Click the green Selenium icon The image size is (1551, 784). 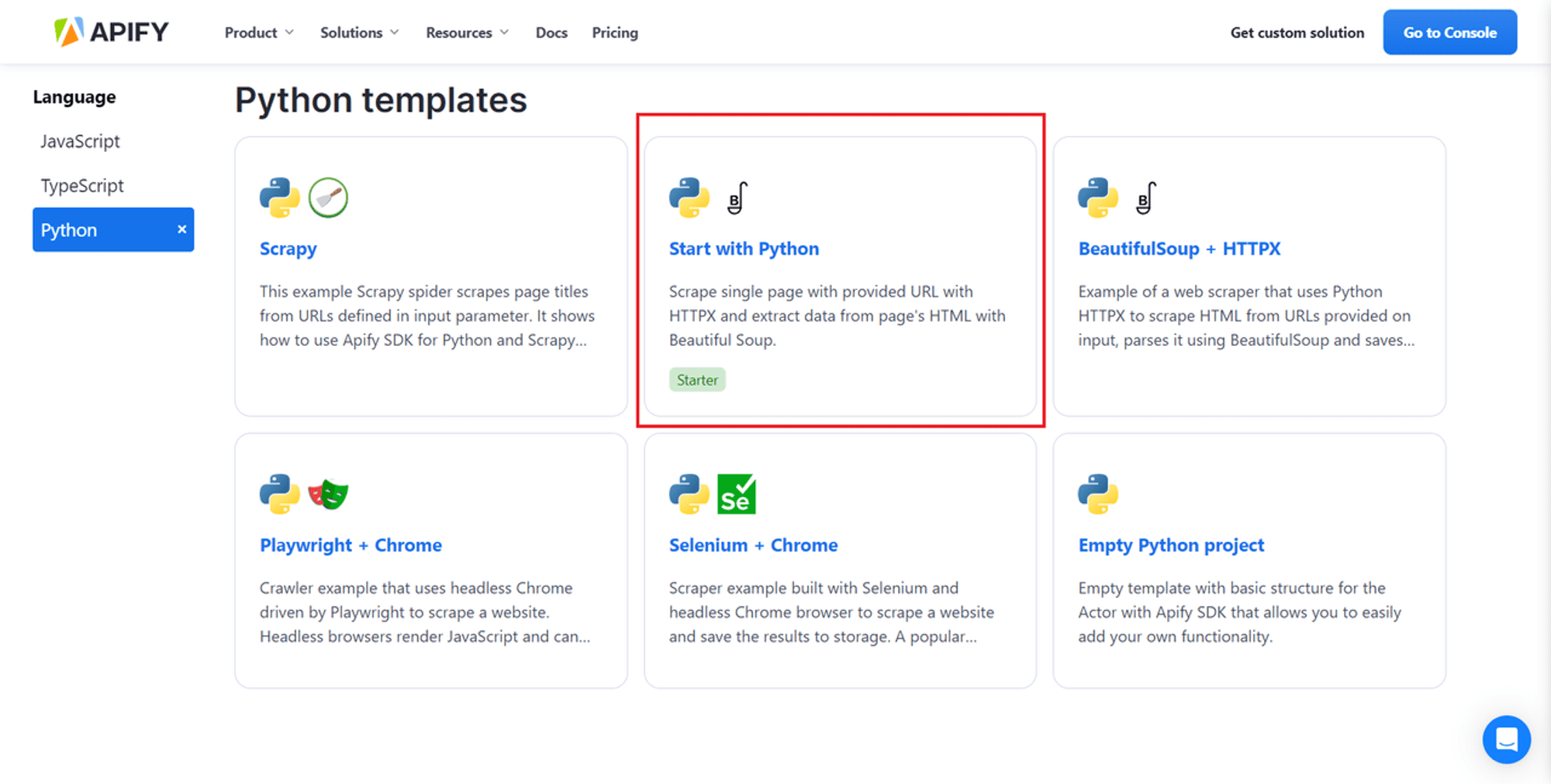[737, 494]
